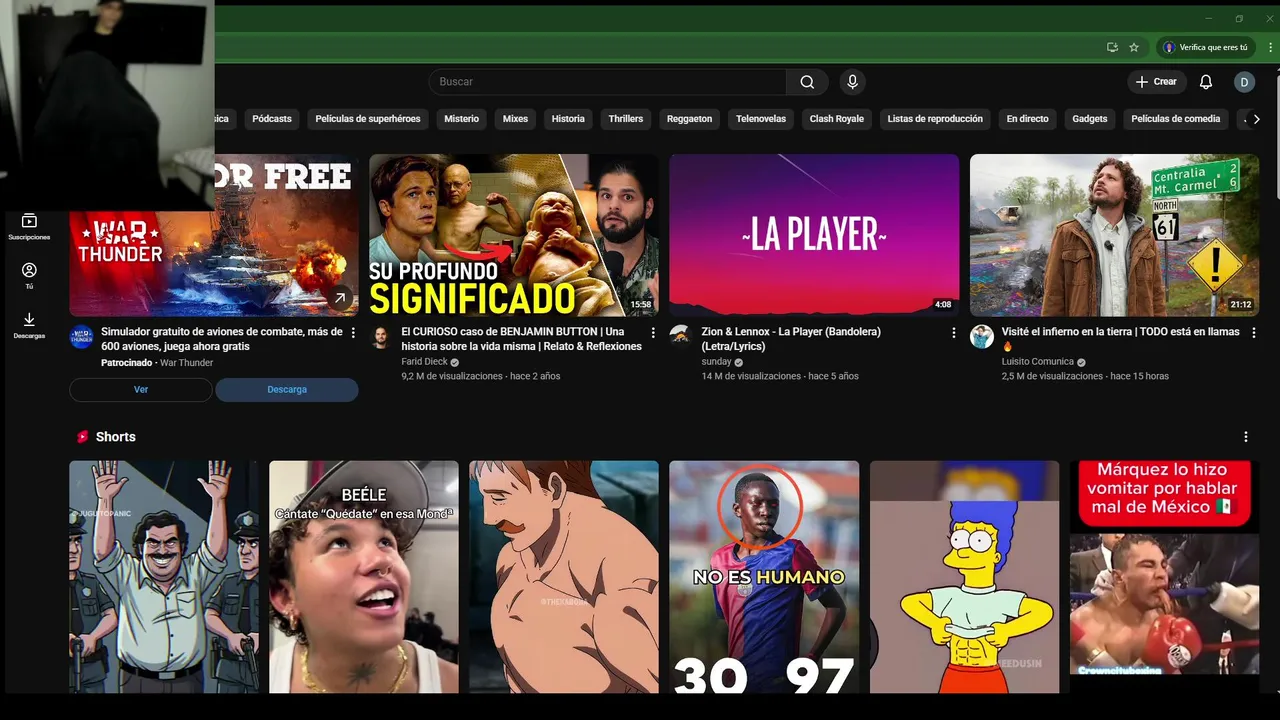Click the Shorts section heading
The height and width of the screenshot is (720, 1280).
coord(115,437)
